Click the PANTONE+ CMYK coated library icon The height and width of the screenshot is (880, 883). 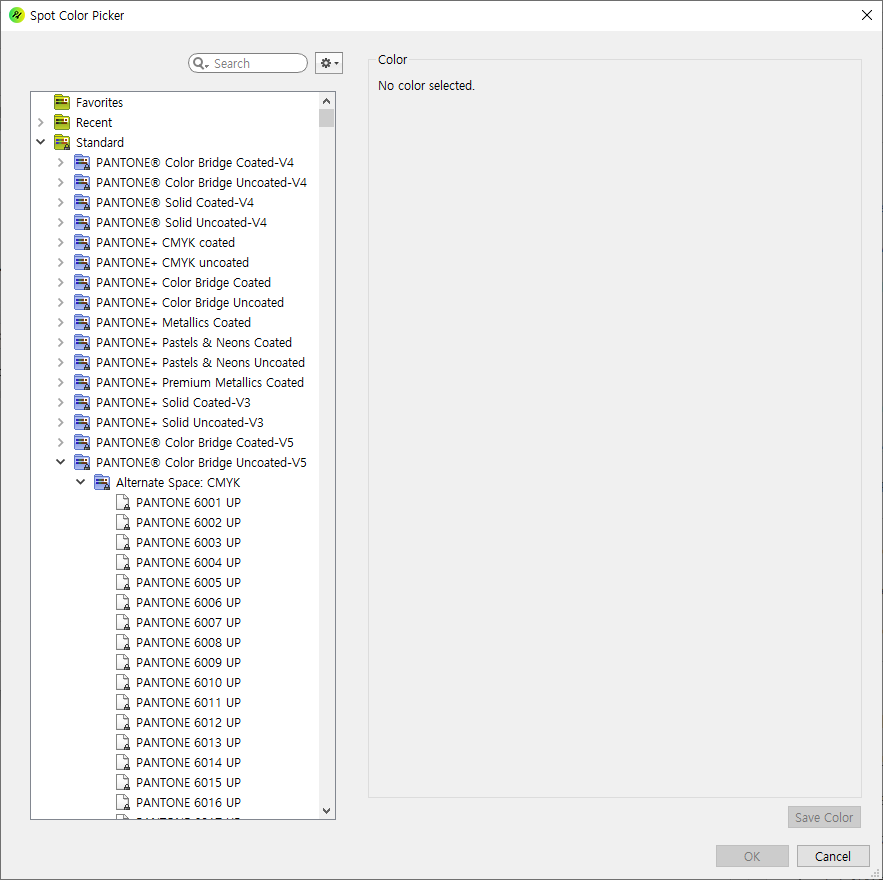click(x=82, y=242)
